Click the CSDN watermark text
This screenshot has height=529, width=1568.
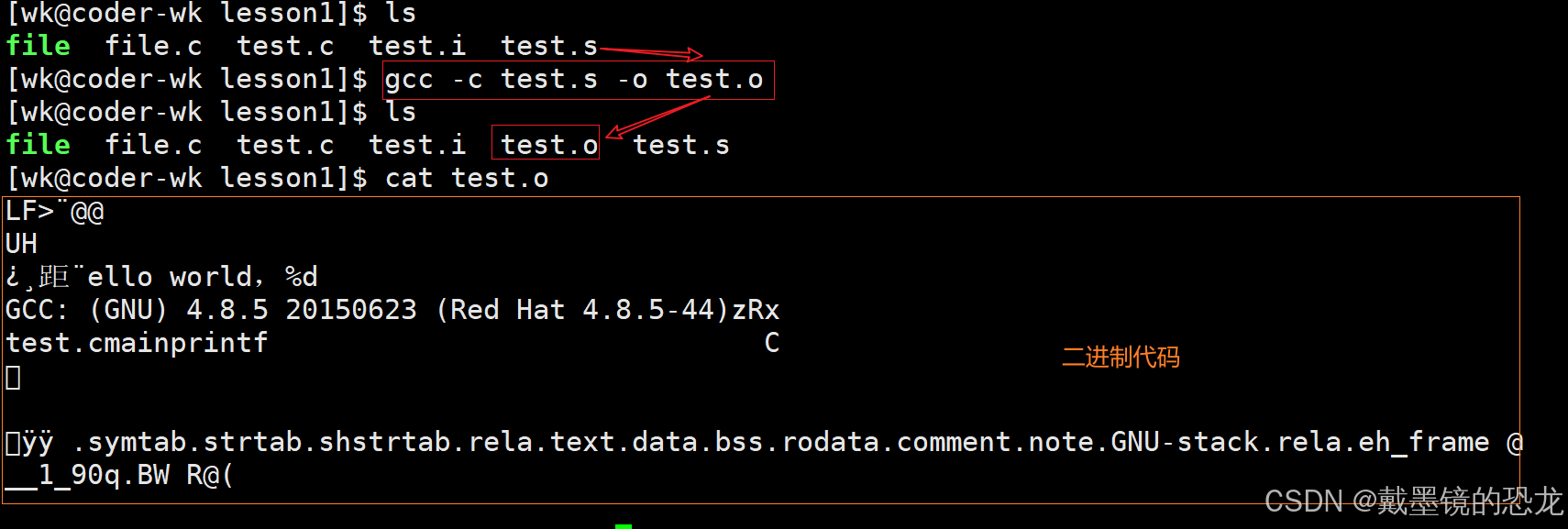tap(1412, 501)
